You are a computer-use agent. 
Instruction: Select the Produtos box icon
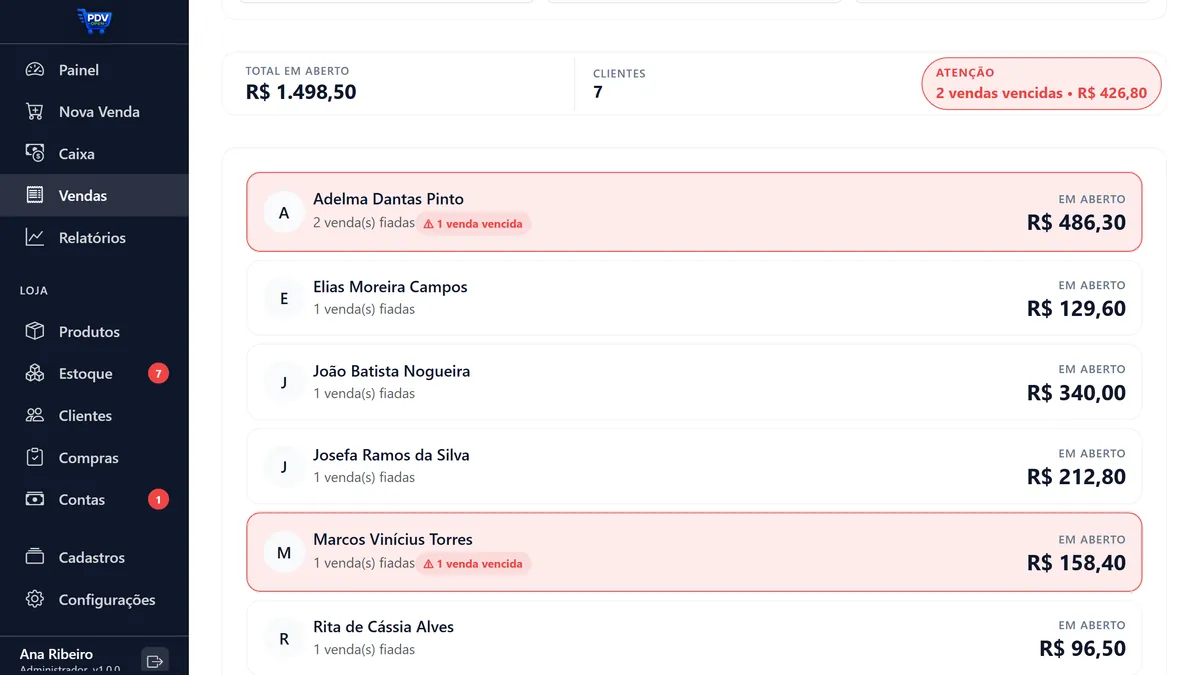[35, 332]
